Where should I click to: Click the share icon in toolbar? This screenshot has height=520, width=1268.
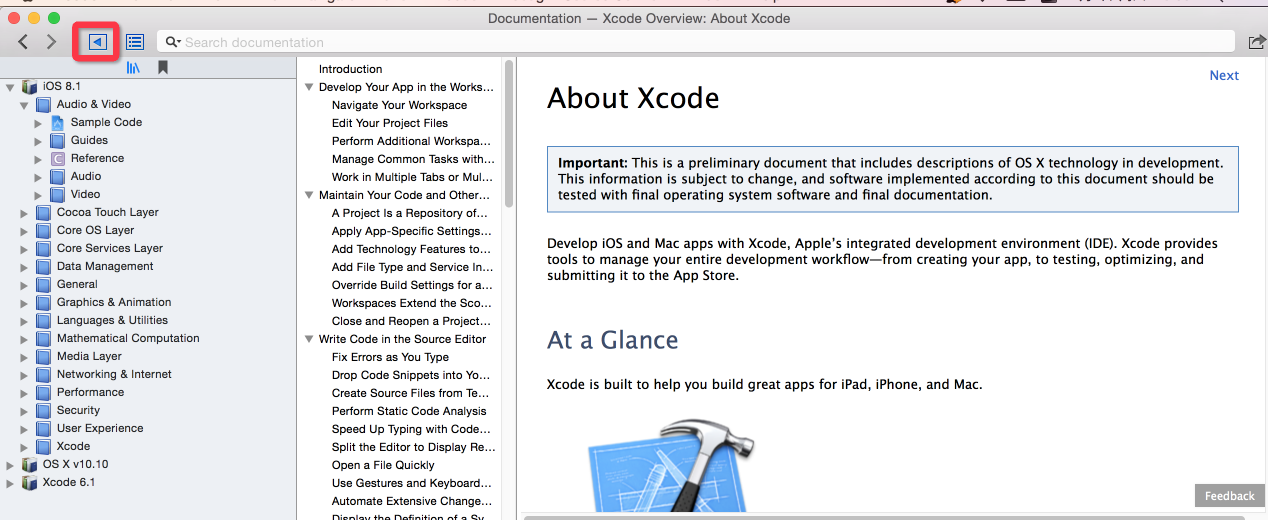1256,42
